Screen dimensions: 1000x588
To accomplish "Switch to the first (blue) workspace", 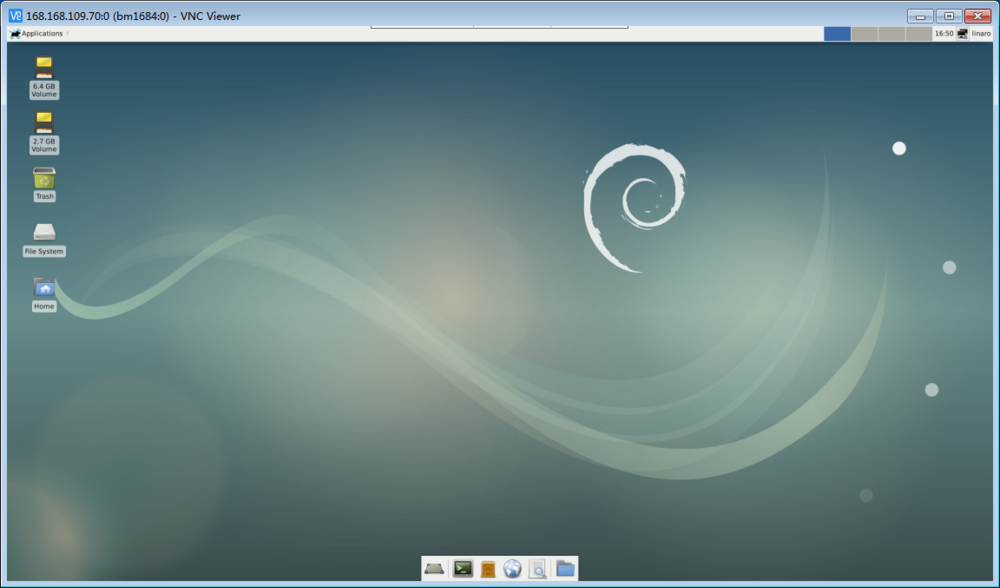I will click(837, 34).
